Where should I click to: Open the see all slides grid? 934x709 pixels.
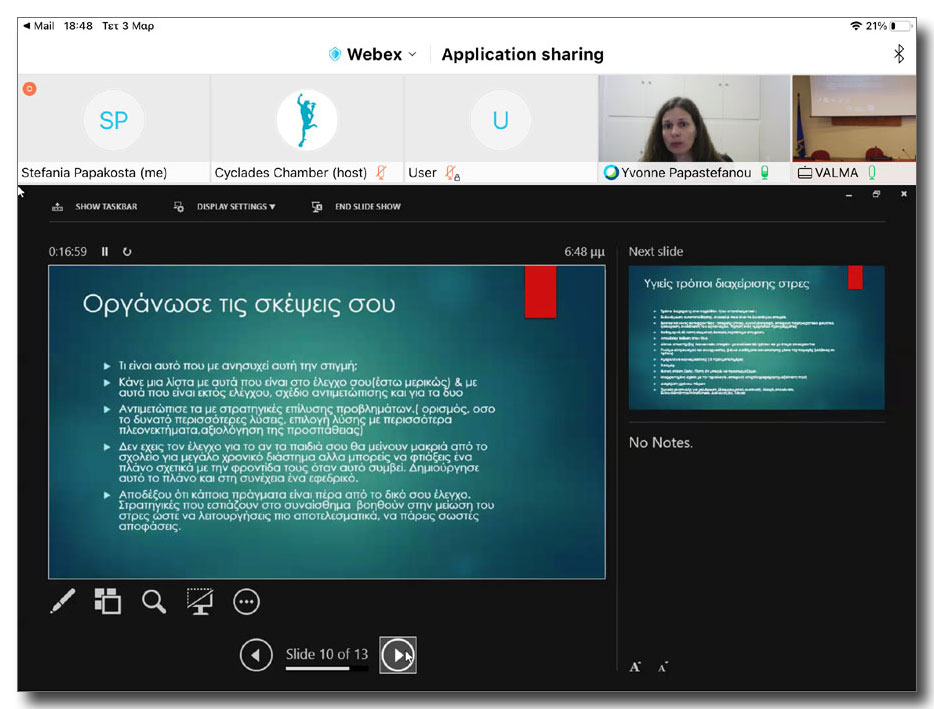point(107,601)
